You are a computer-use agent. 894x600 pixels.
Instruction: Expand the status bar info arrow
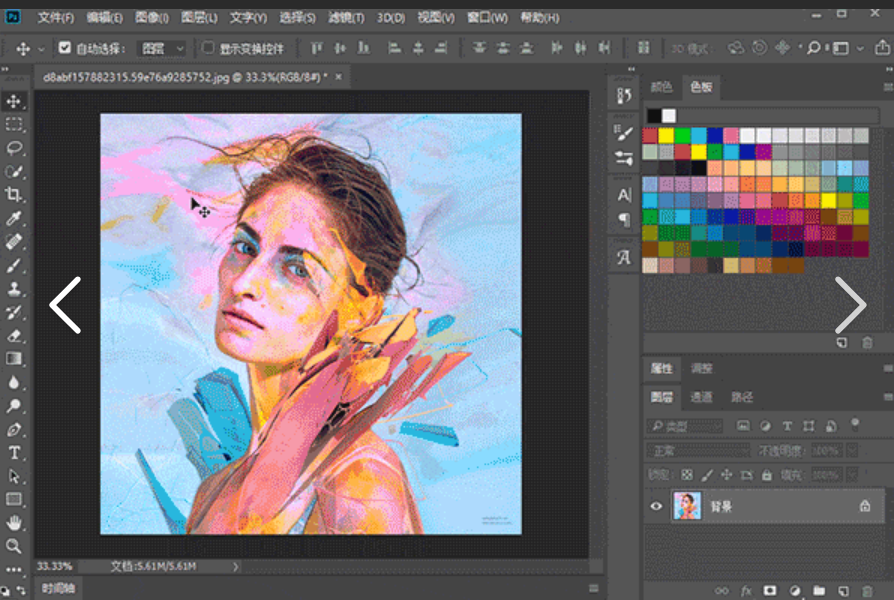(235, 566)
